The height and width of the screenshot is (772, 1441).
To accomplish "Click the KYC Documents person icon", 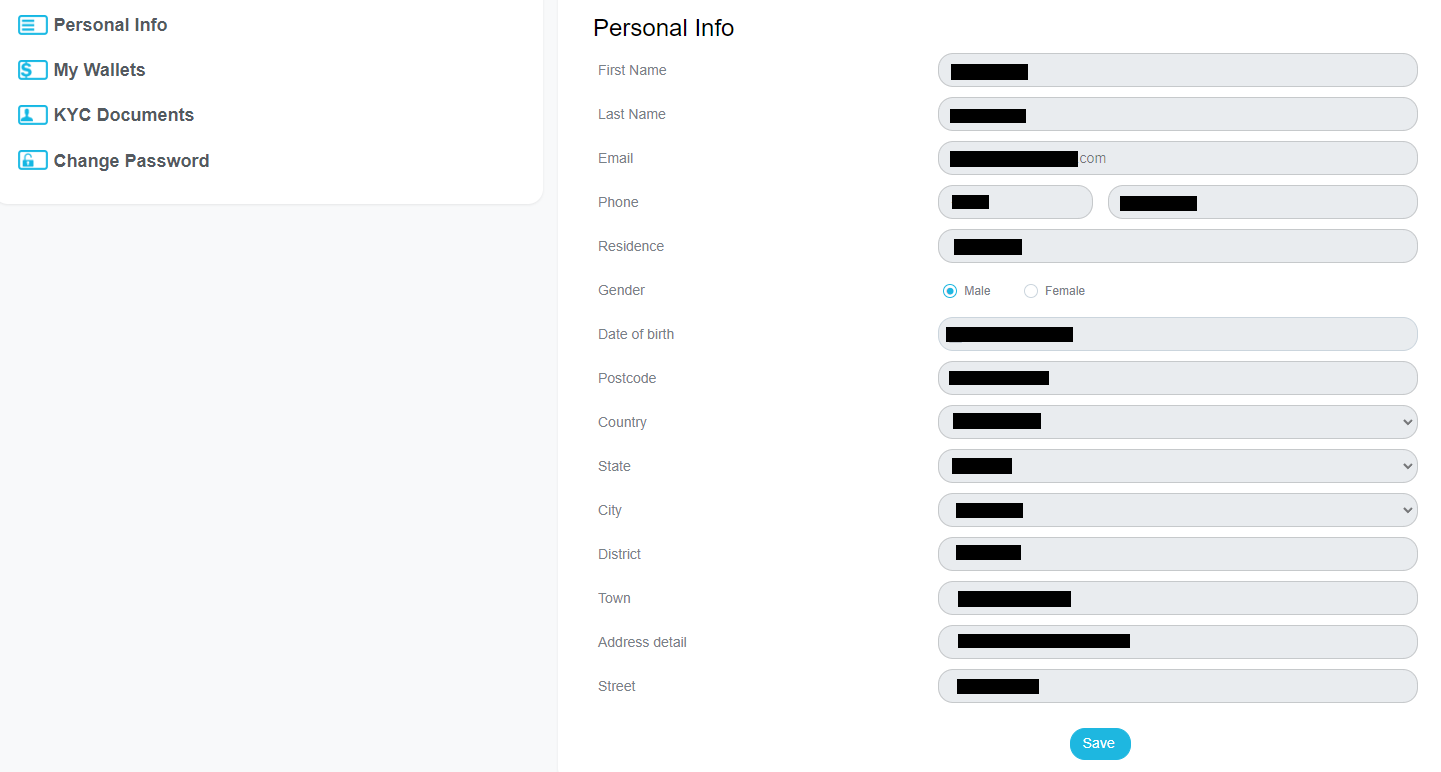I will pos(32,115).
